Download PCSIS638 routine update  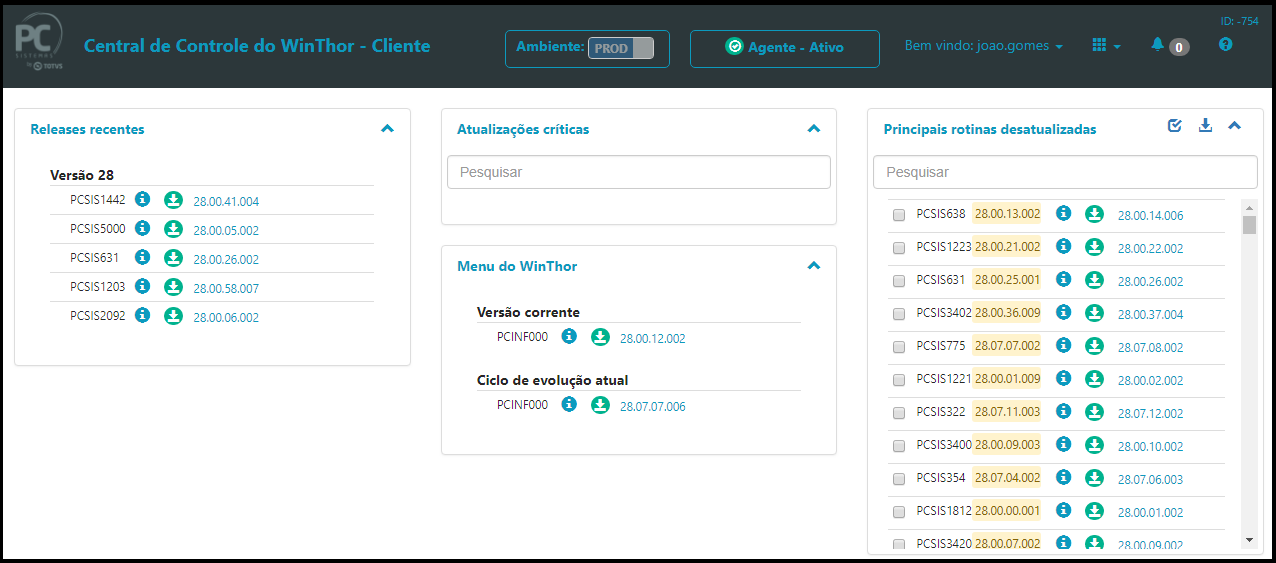pyautogui.click(x=1095, y=213)
